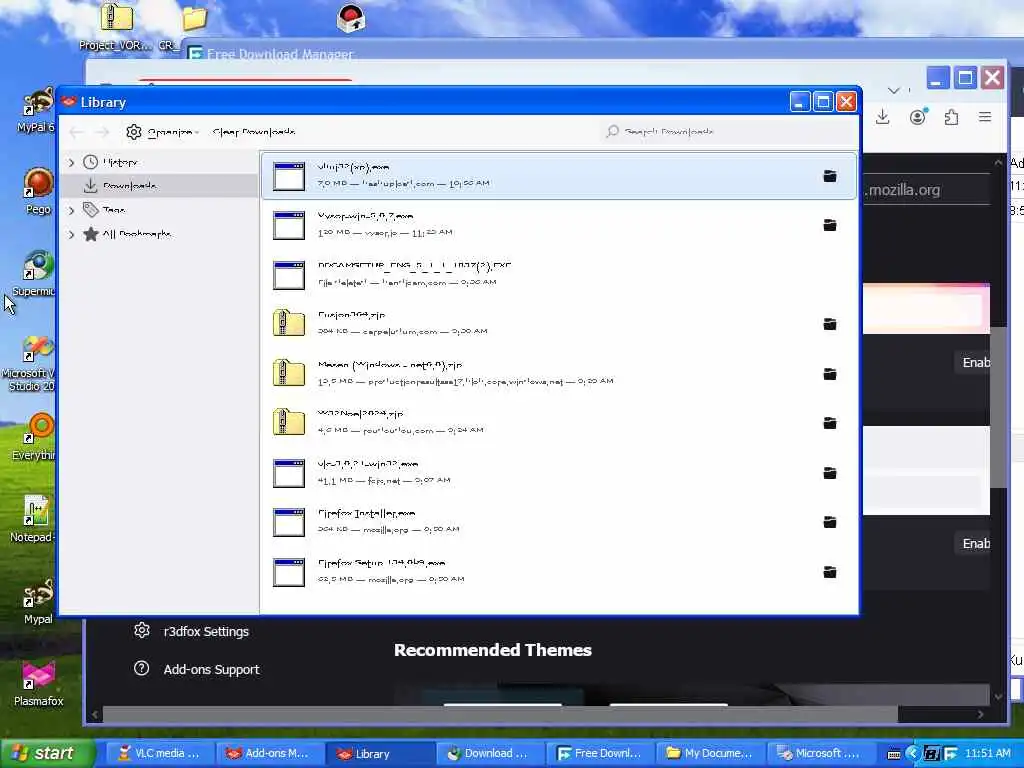Switch to the Download taskbar button
This screenshot has width=1024, height=768.
click(488, 754)
